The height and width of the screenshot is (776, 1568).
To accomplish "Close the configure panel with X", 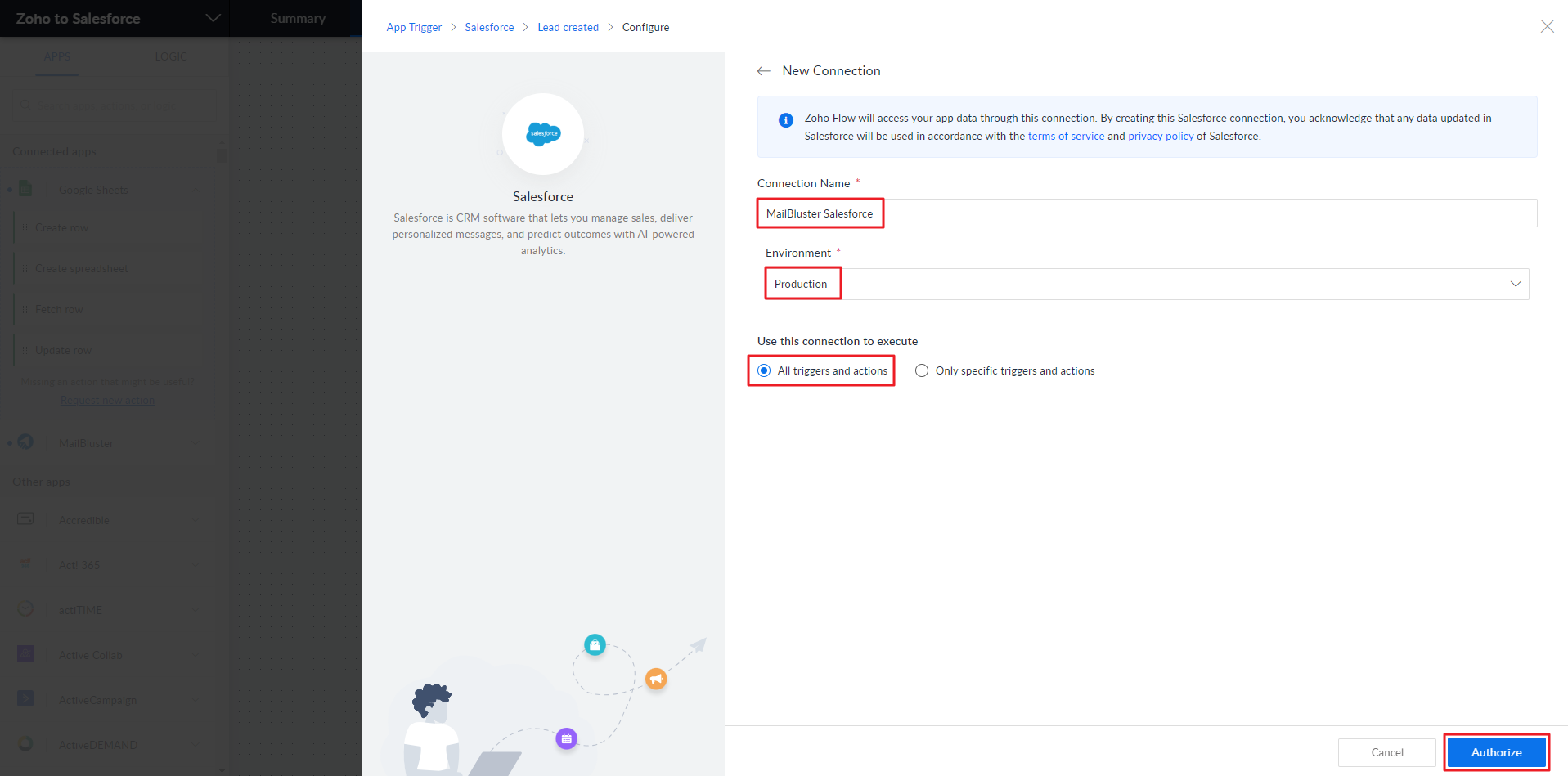I will (x=1547, y=26).
